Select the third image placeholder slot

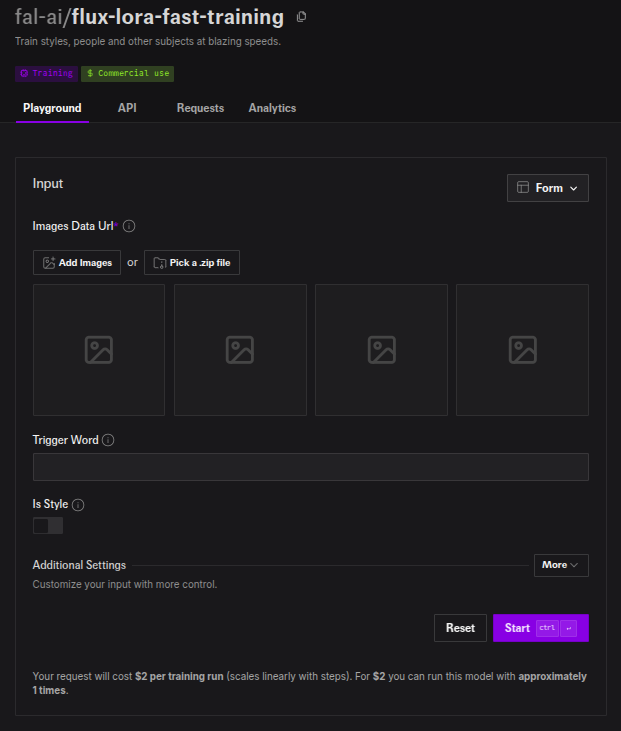click(x=381, y=350)
